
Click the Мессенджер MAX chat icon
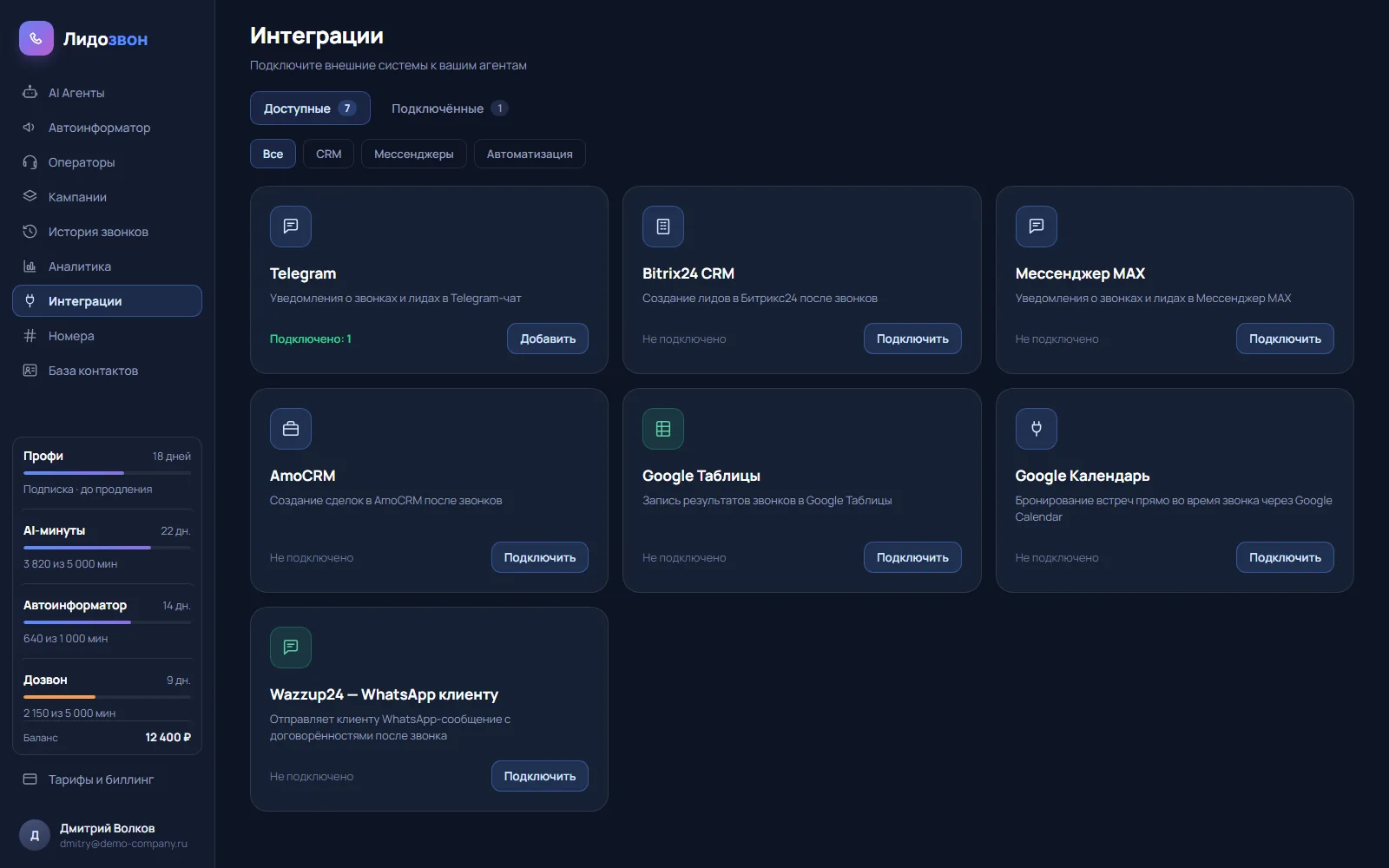1037,227
